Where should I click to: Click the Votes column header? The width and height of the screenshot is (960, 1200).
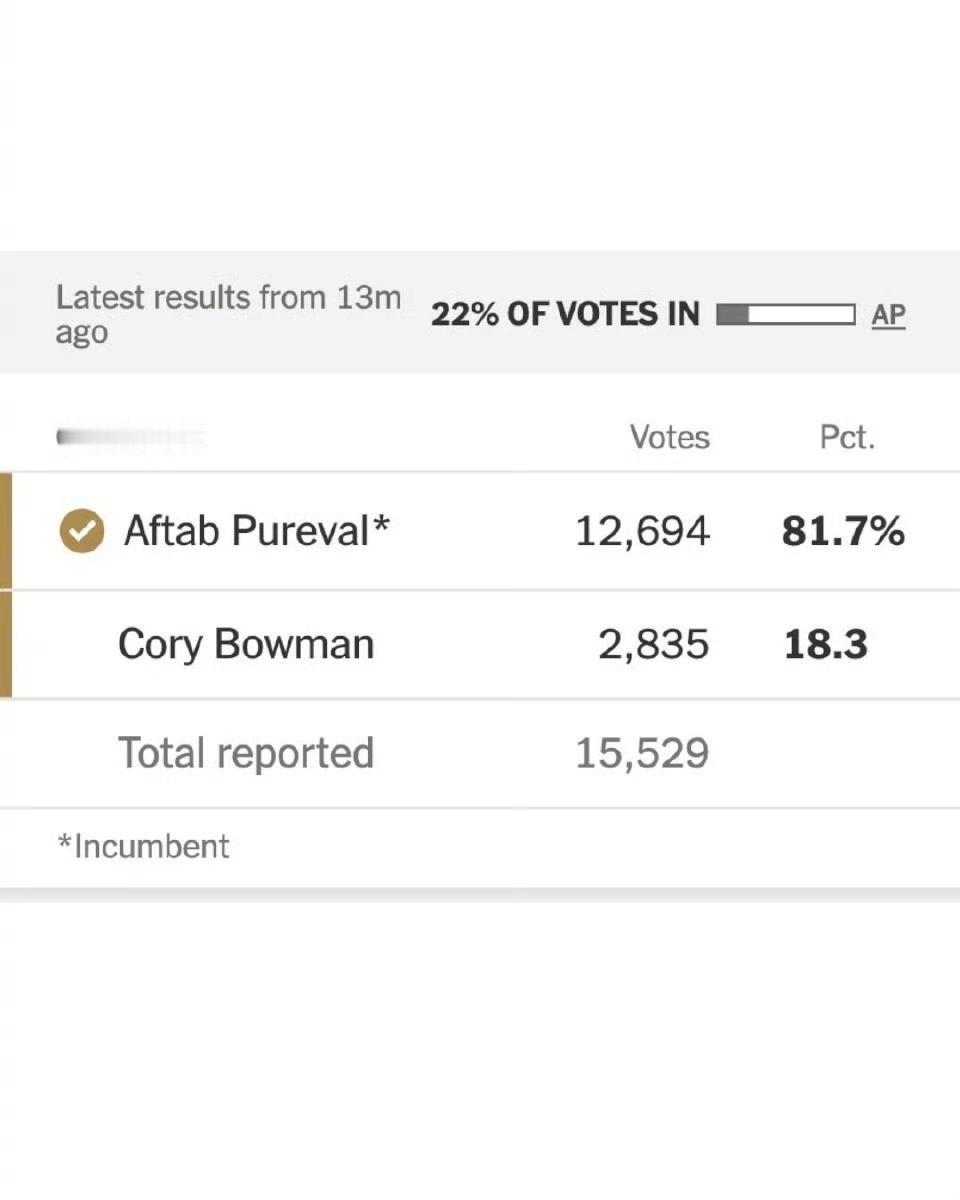(x=669, y=437)
